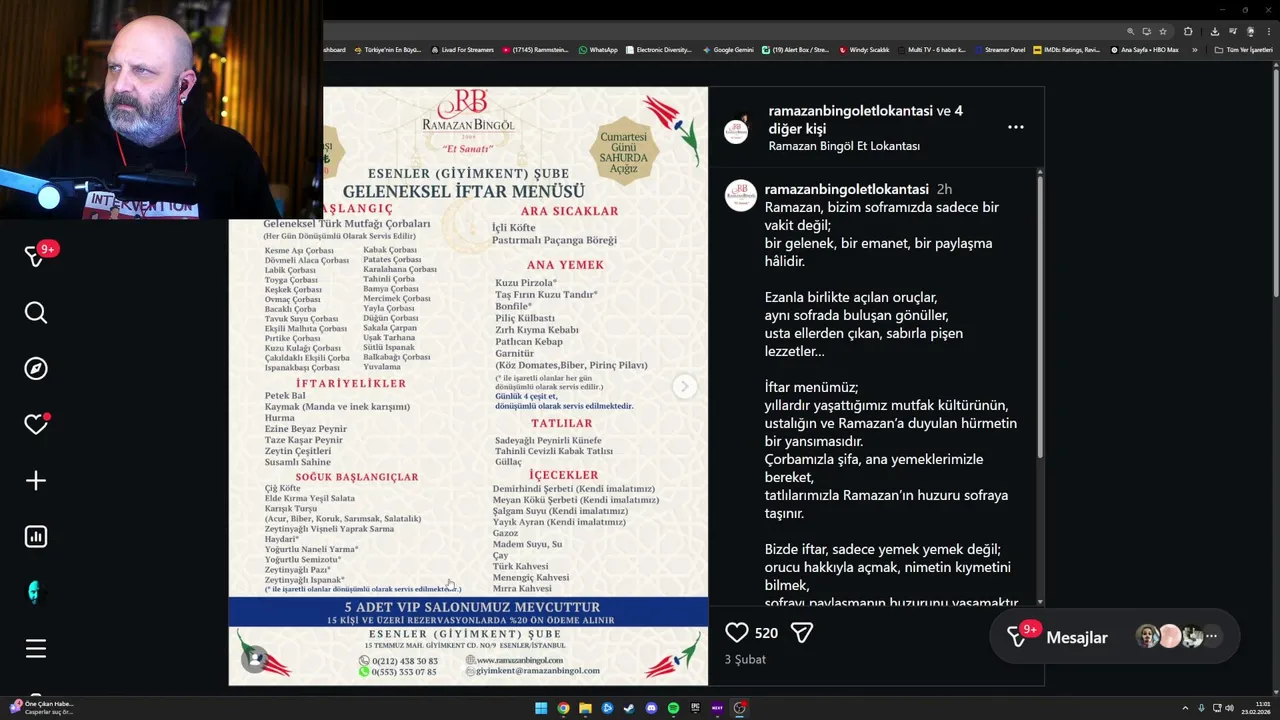Click the three-dot icon in Mesajlar pill
This screenshot has width=1280, height=720.
[1211, 636]
